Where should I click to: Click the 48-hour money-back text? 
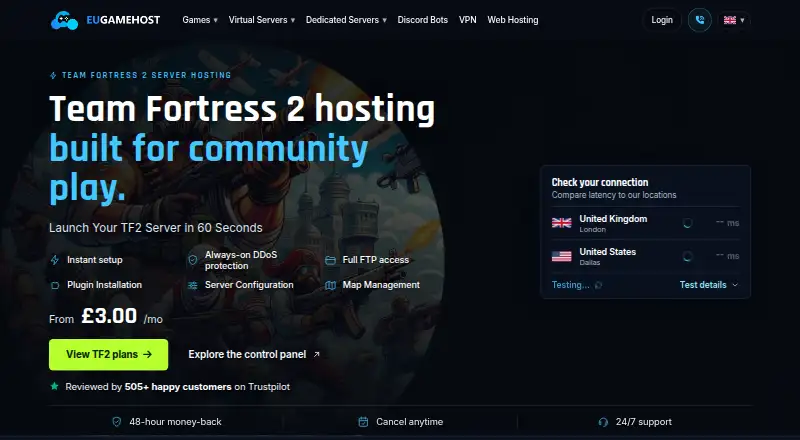(x=176, y=422)
